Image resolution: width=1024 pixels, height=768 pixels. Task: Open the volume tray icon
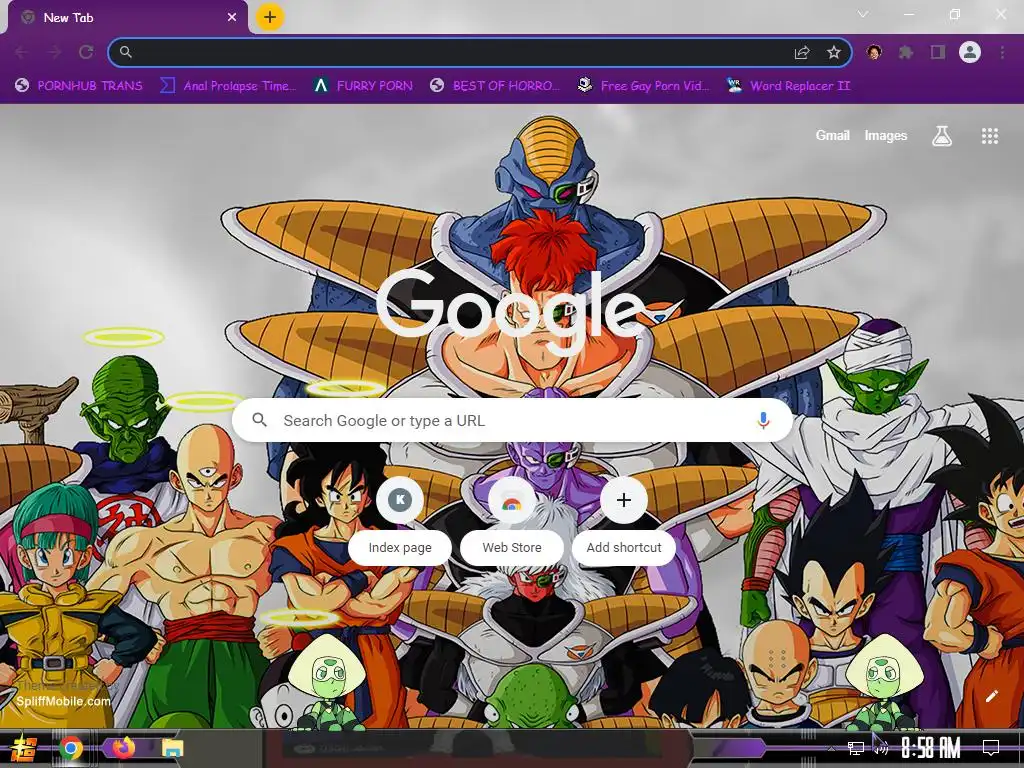(x=882, y=748)
